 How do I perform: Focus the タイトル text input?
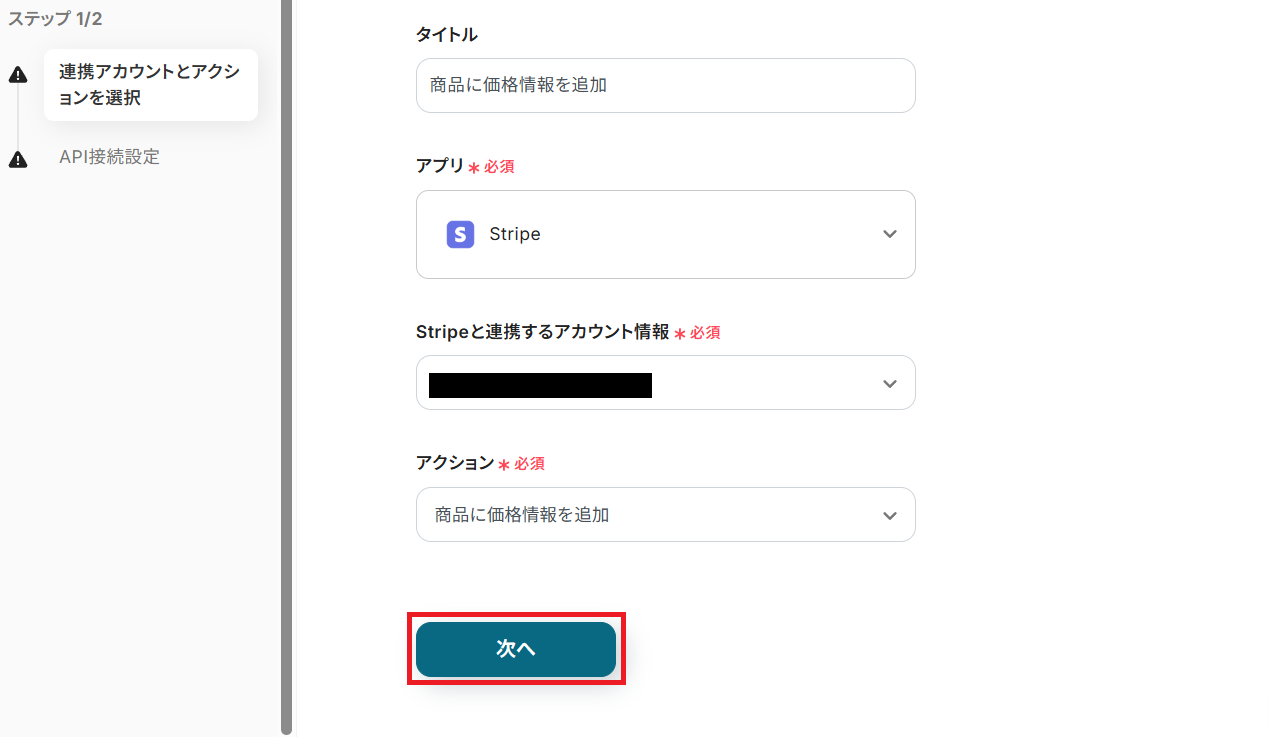665,85
